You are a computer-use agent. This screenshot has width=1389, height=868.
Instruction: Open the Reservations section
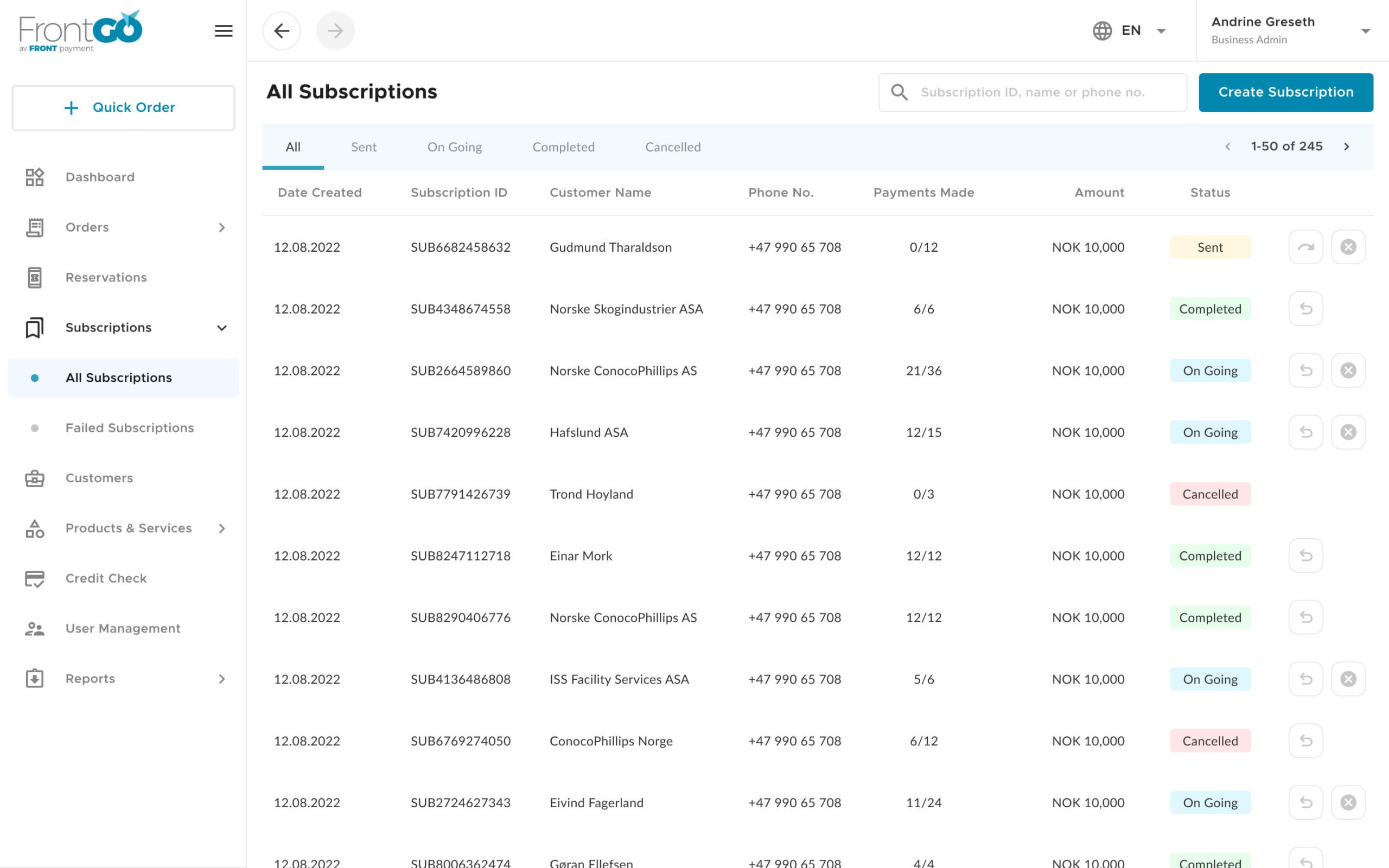click(x=106, y=277)
